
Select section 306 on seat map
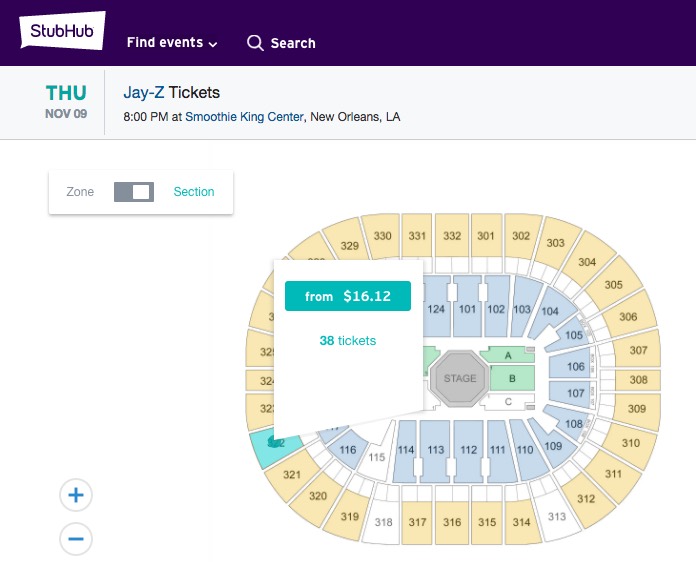pos(628,317)
